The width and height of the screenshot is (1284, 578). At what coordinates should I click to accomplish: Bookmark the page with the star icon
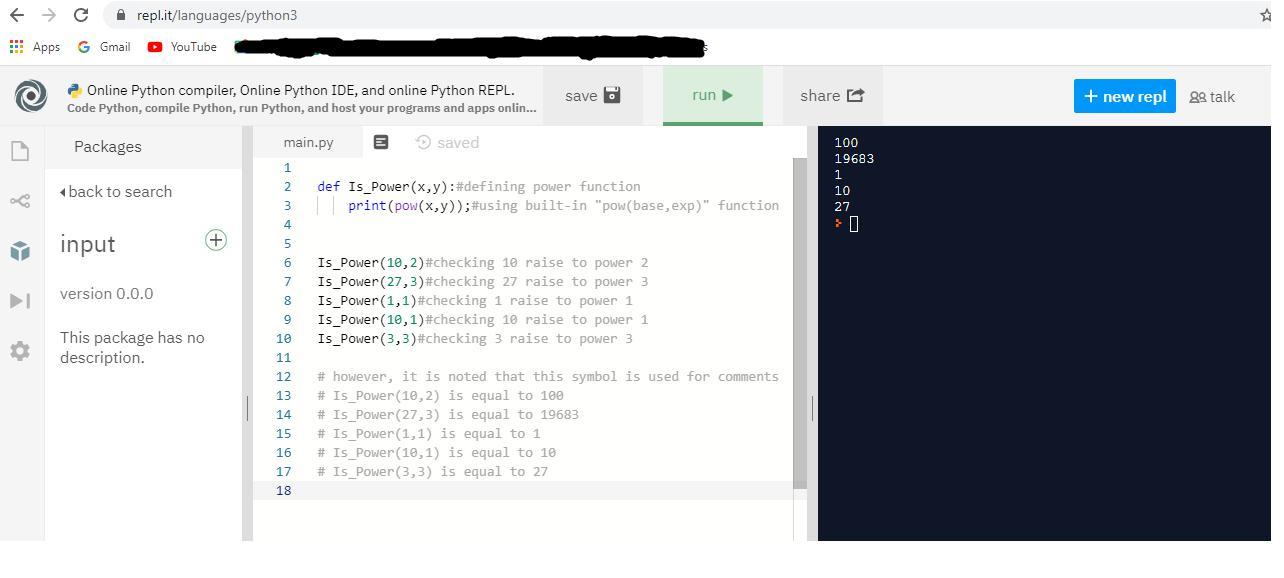[x=1266, y=15]
